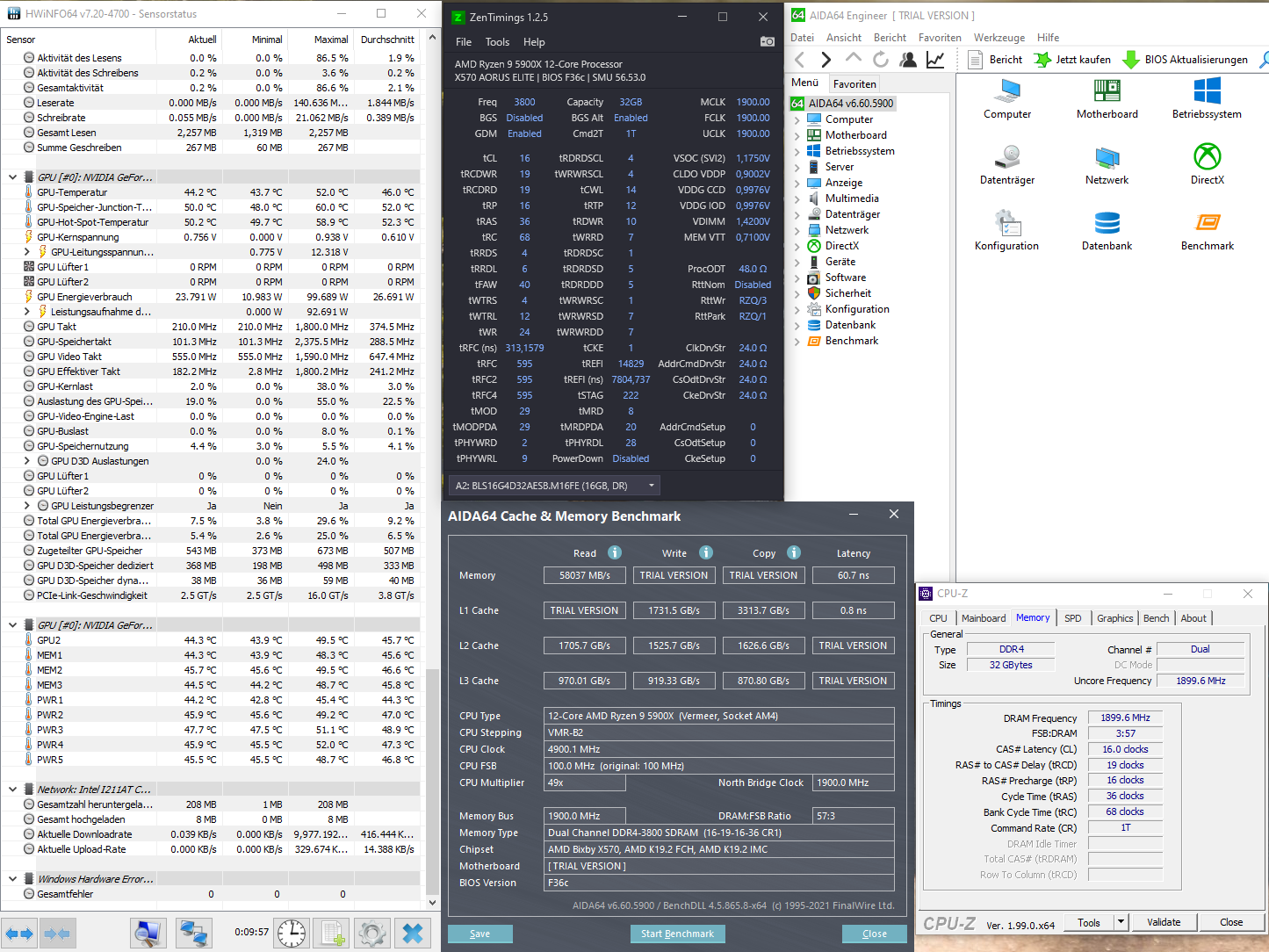Click CPU-Z Validate button
This screenshot has height=952, width=1269.
(1164, 922)
